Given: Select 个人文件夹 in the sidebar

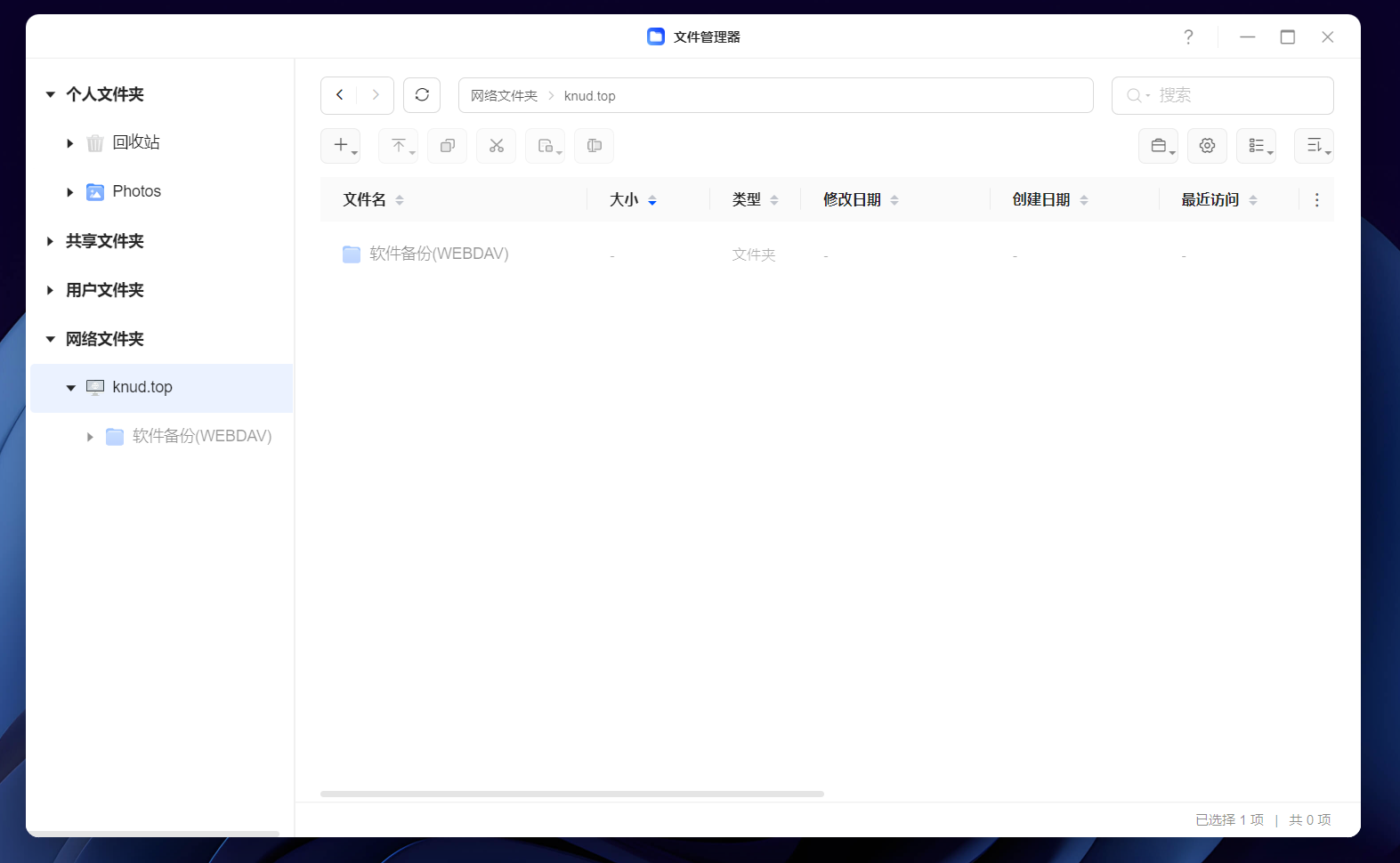Looking at the screenshot, I should (x=105, y=94).
